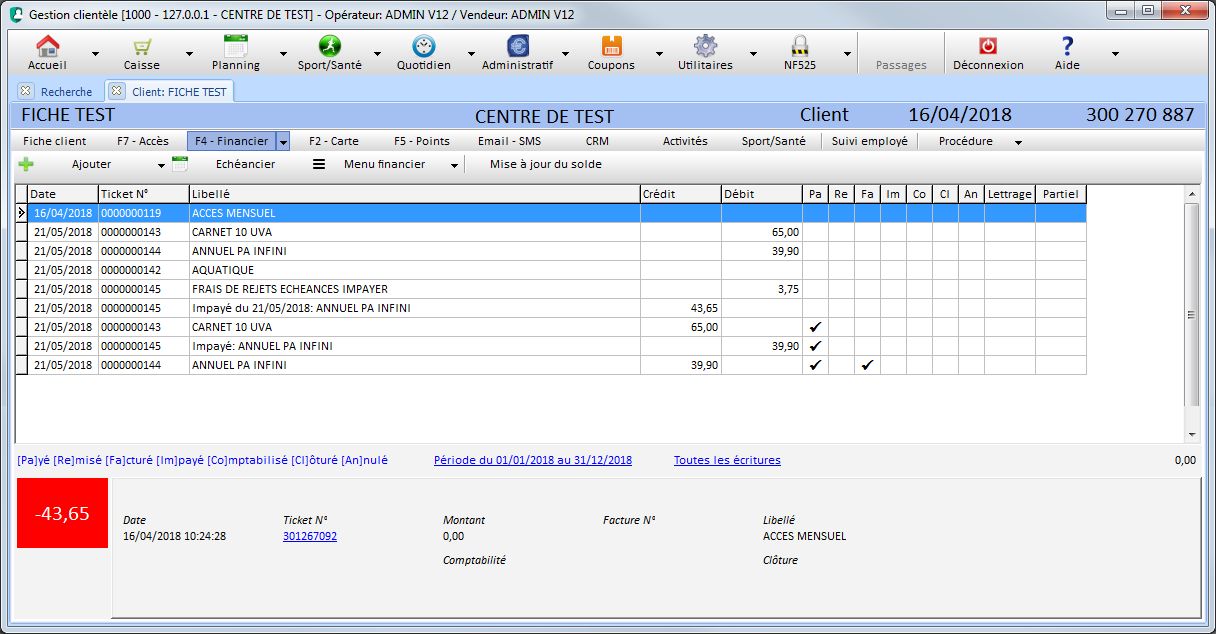Expand the Procédure dropdown arrow
Screen dimensions: 1216x634
click(1018, 142)
